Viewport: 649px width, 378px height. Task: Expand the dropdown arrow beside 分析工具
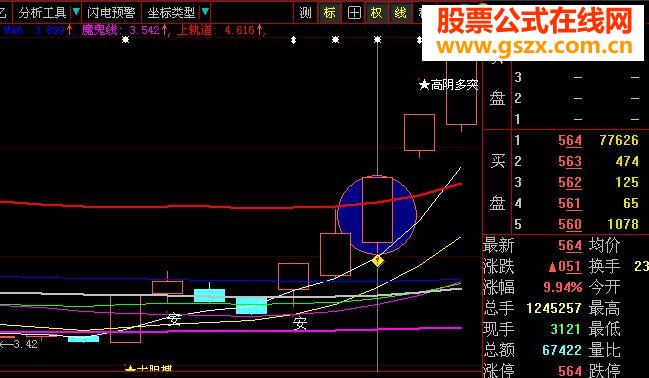pos(76,12)
